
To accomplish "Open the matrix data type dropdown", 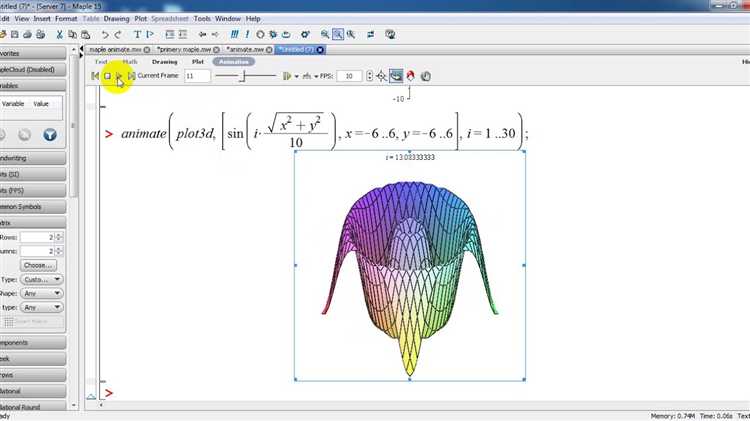I will pos(42,307).
